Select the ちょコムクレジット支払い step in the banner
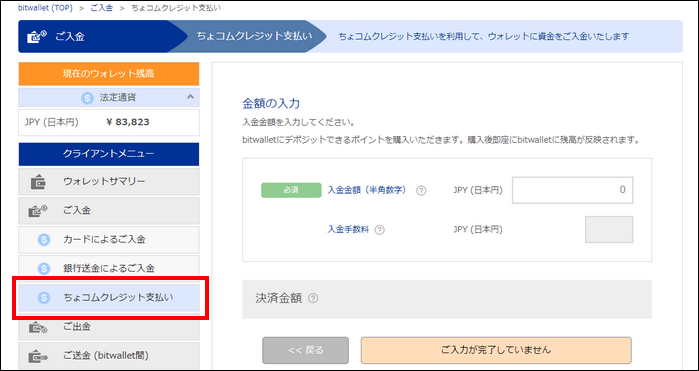Viewport: 699px width, 371px height. click(x=255, y=37)
